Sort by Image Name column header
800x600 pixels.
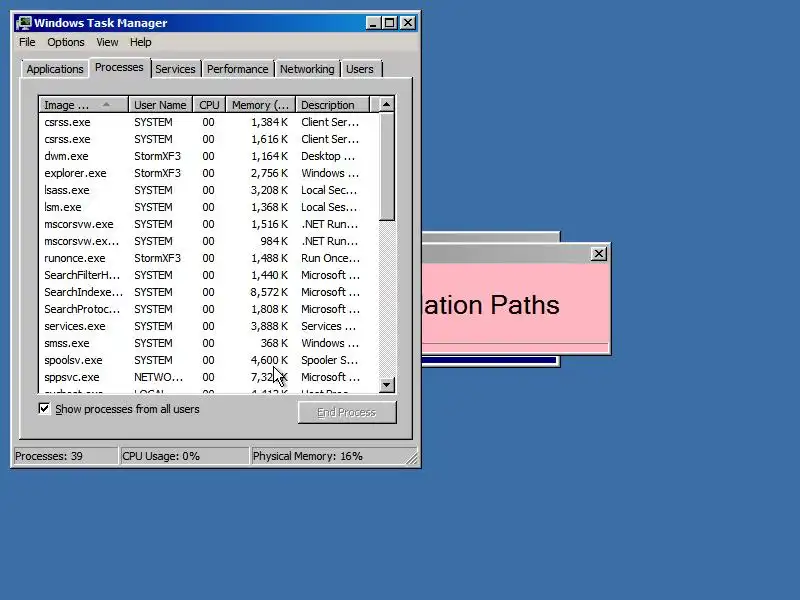click(x=83, y=105)
